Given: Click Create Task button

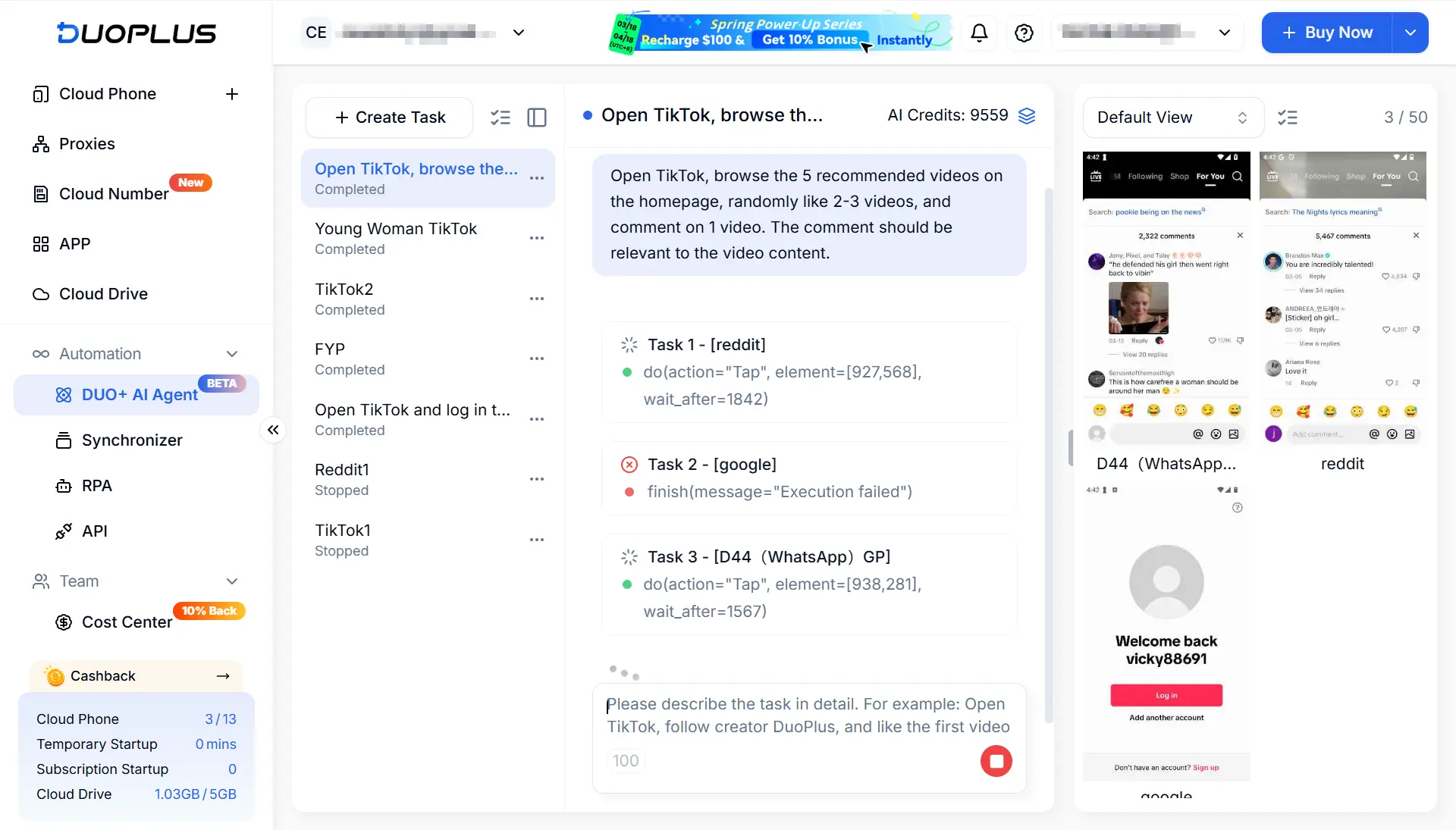Looking at the screenshot, I should pos(390,117).
